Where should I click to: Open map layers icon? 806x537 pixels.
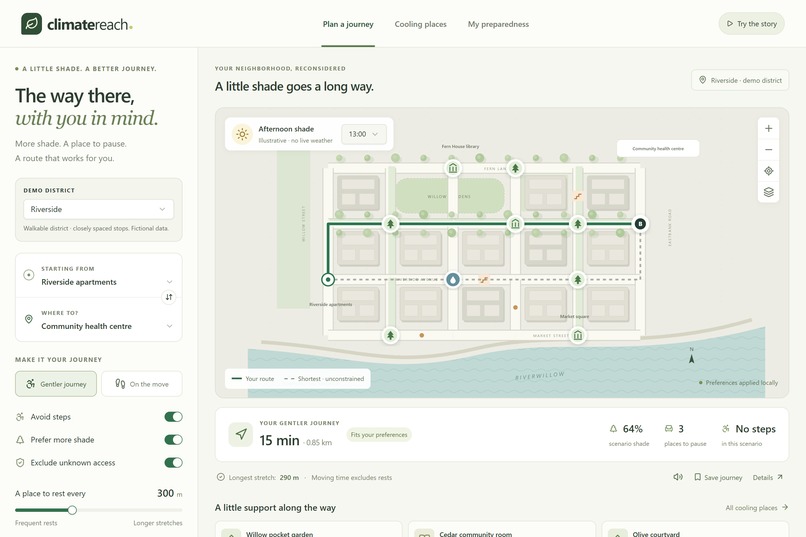click(768, 192)
